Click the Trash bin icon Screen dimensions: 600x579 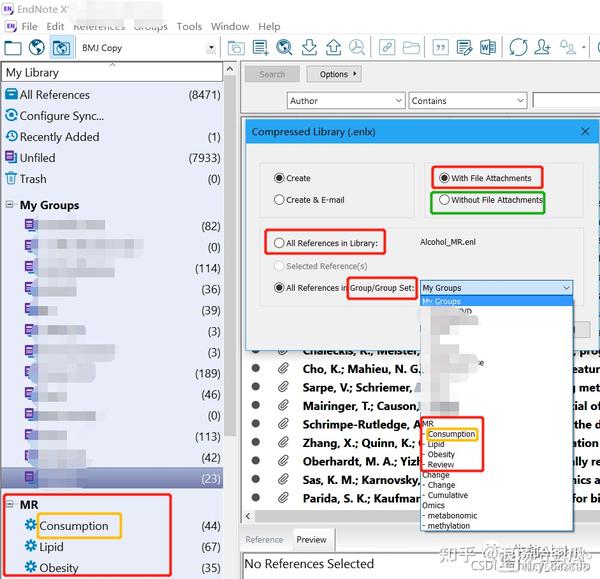pos(11,178)
